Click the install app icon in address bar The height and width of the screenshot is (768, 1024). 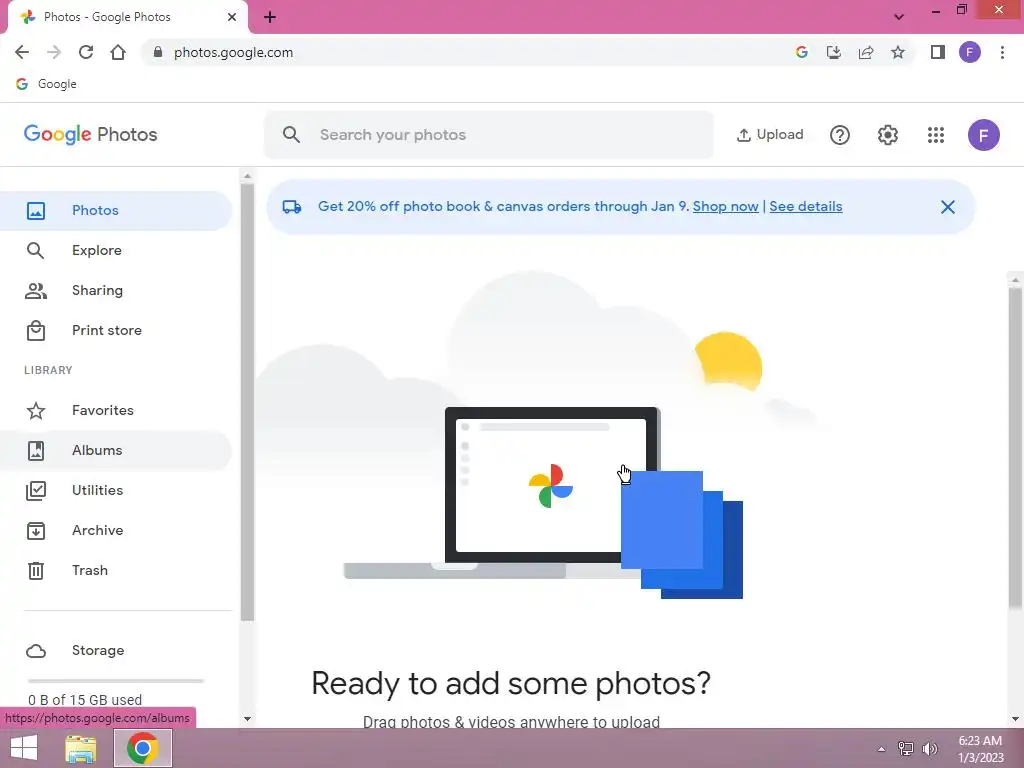(x=833, y=52)
